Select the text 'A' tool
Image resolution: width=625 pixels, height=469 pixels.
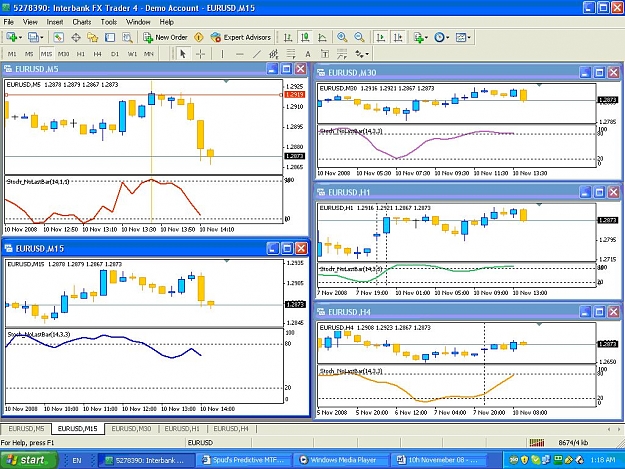(x=308, y=54)
